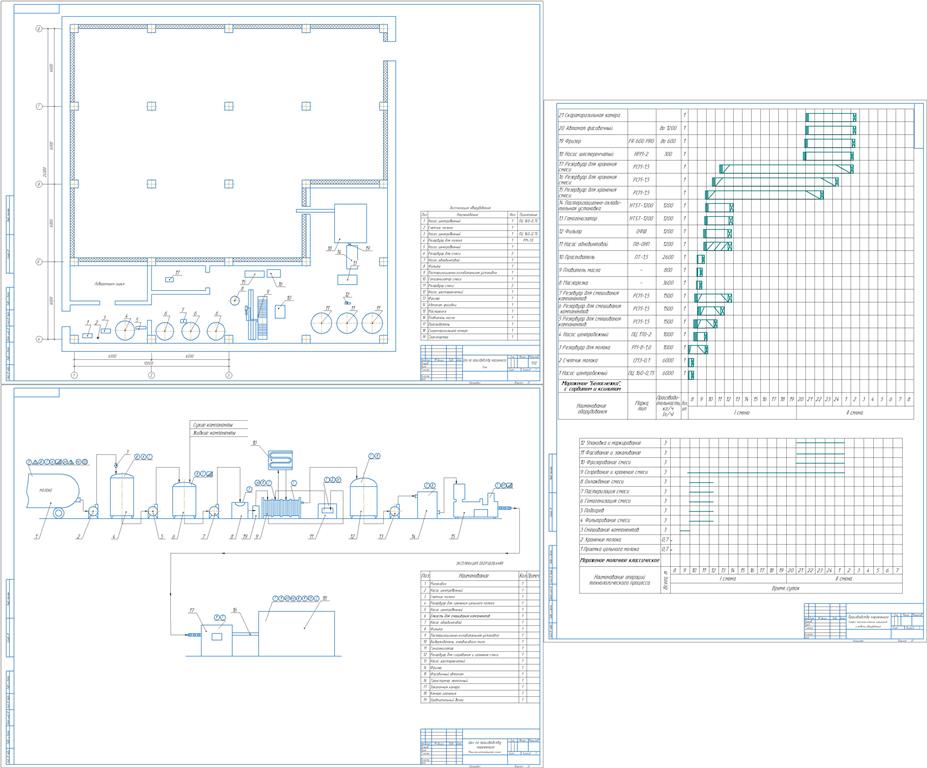Image resolution: width=927 pixels, height=768 pixels.
Task: Select the timeline line in the 'Упаковка и маркирование' row
Action: (820, 443)
